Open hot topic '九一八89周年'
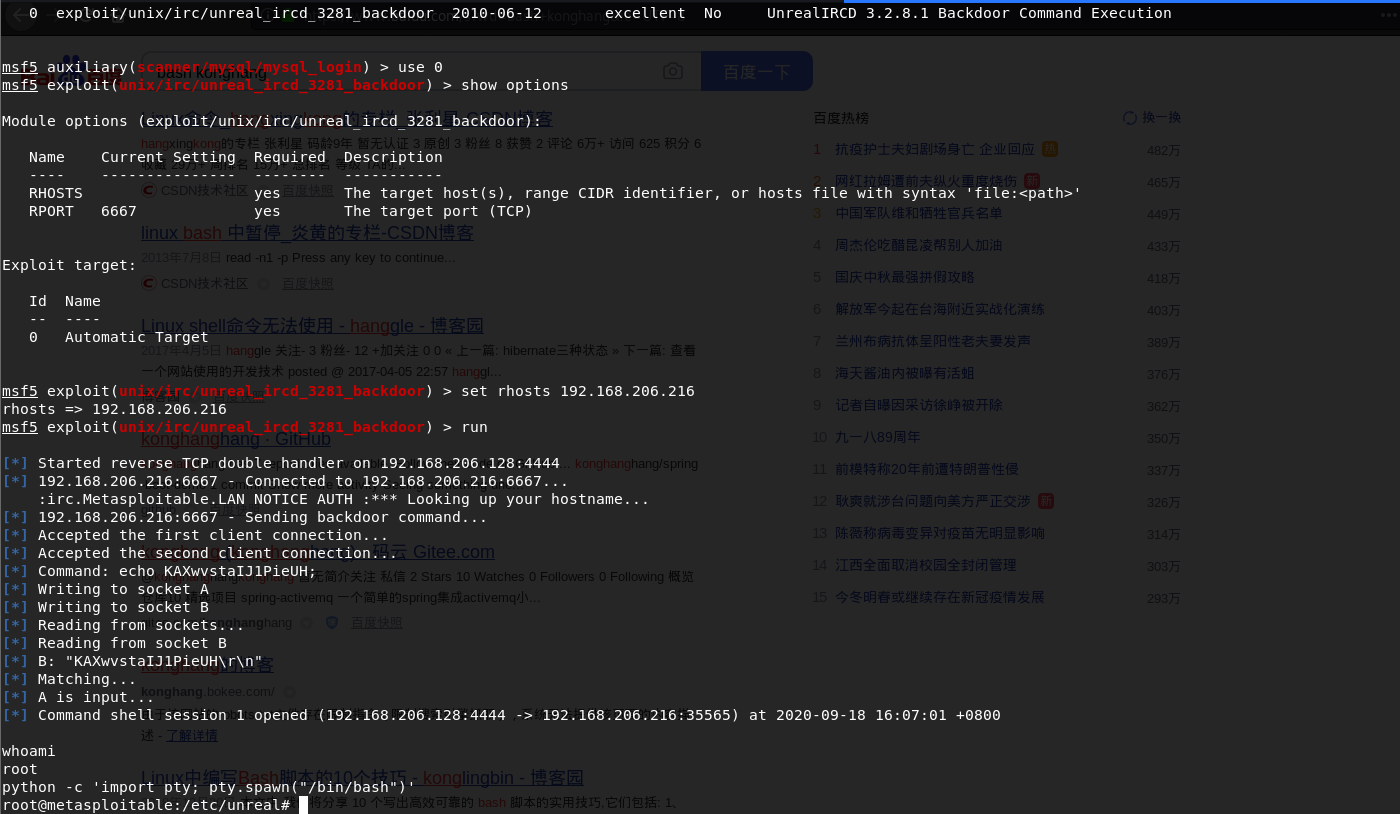1400x814 pixels. coord(878,437)
